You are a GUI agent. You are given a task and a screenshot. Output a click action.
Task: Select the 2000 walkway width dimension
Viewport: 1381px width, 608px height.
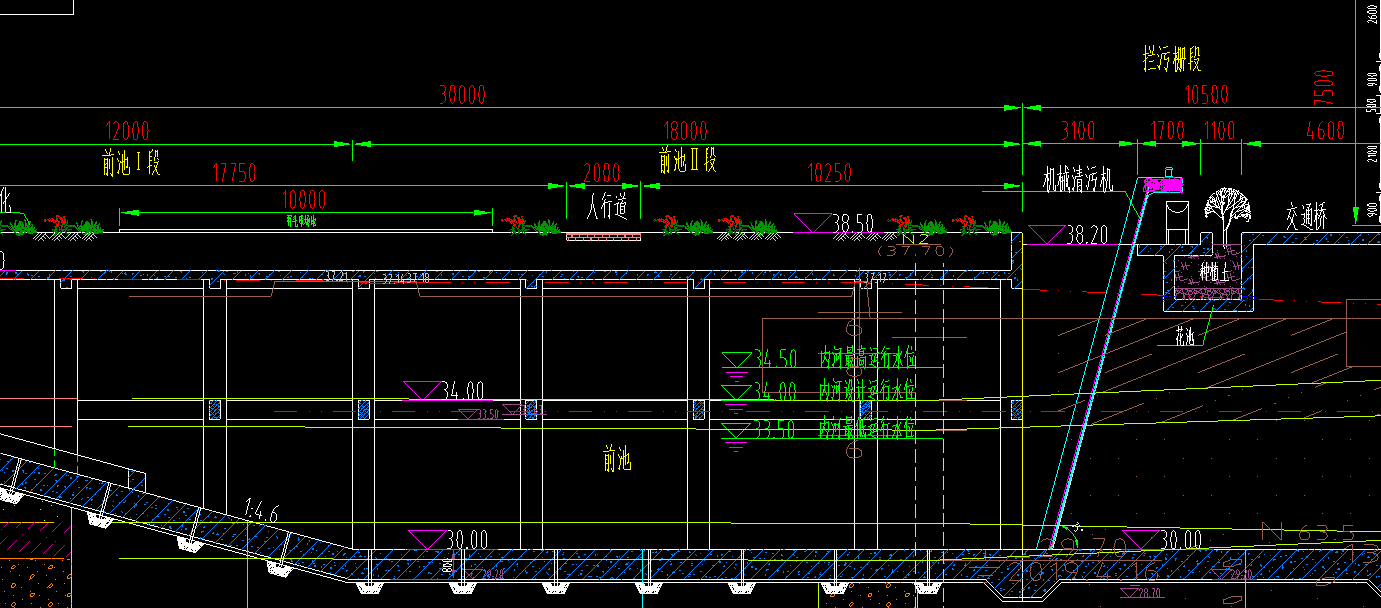click(x=601, y=173)
